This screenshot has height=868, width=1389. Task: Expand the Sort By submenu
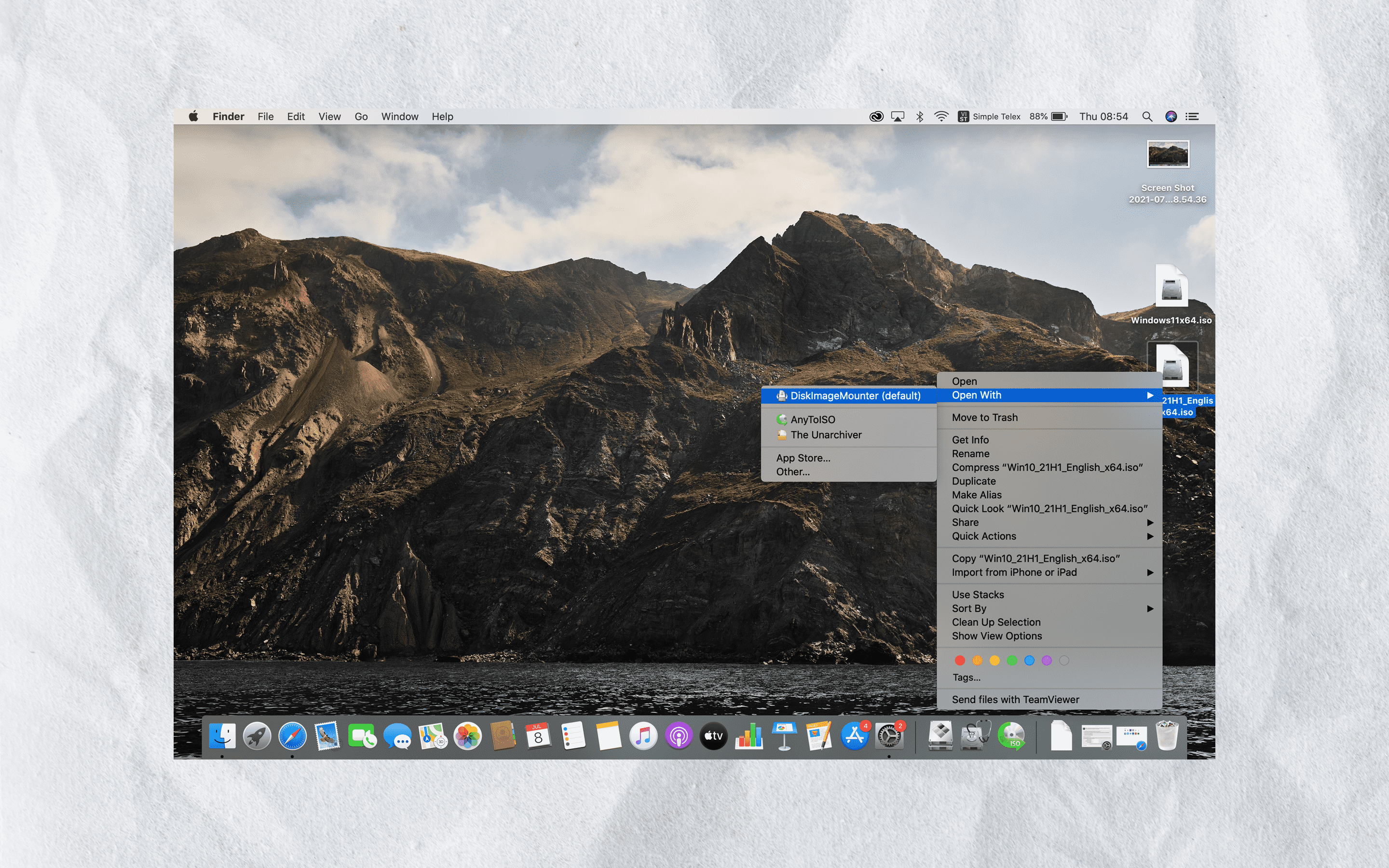[x=969, y=608]
